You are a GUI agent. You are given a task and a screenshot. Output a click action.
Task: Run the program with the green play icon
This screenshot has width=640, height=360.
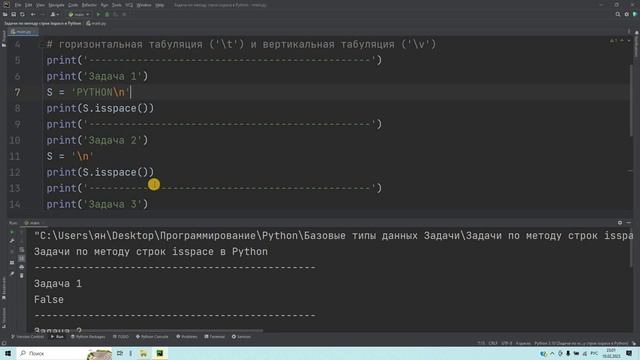tap(98, 14)
